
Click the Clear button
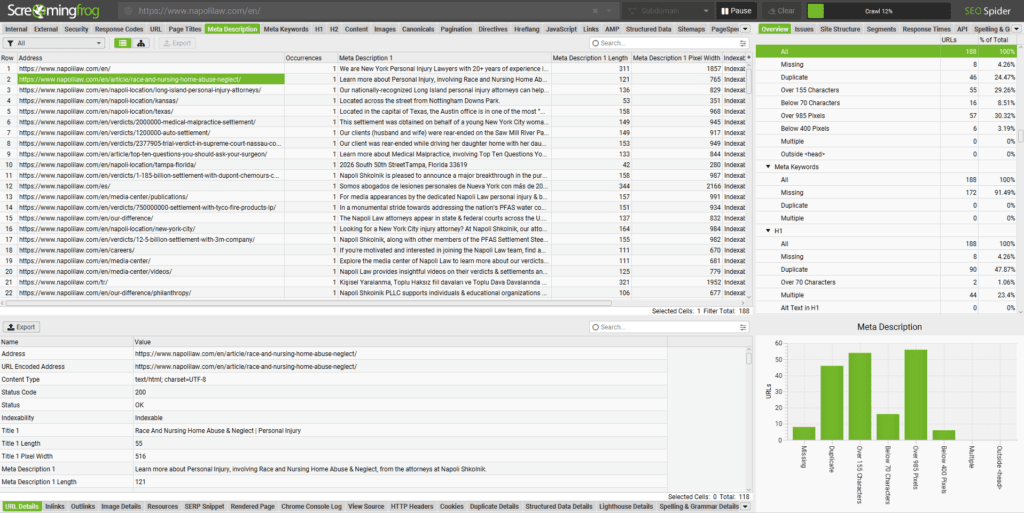pyautogui.click(x=781, y=10)
